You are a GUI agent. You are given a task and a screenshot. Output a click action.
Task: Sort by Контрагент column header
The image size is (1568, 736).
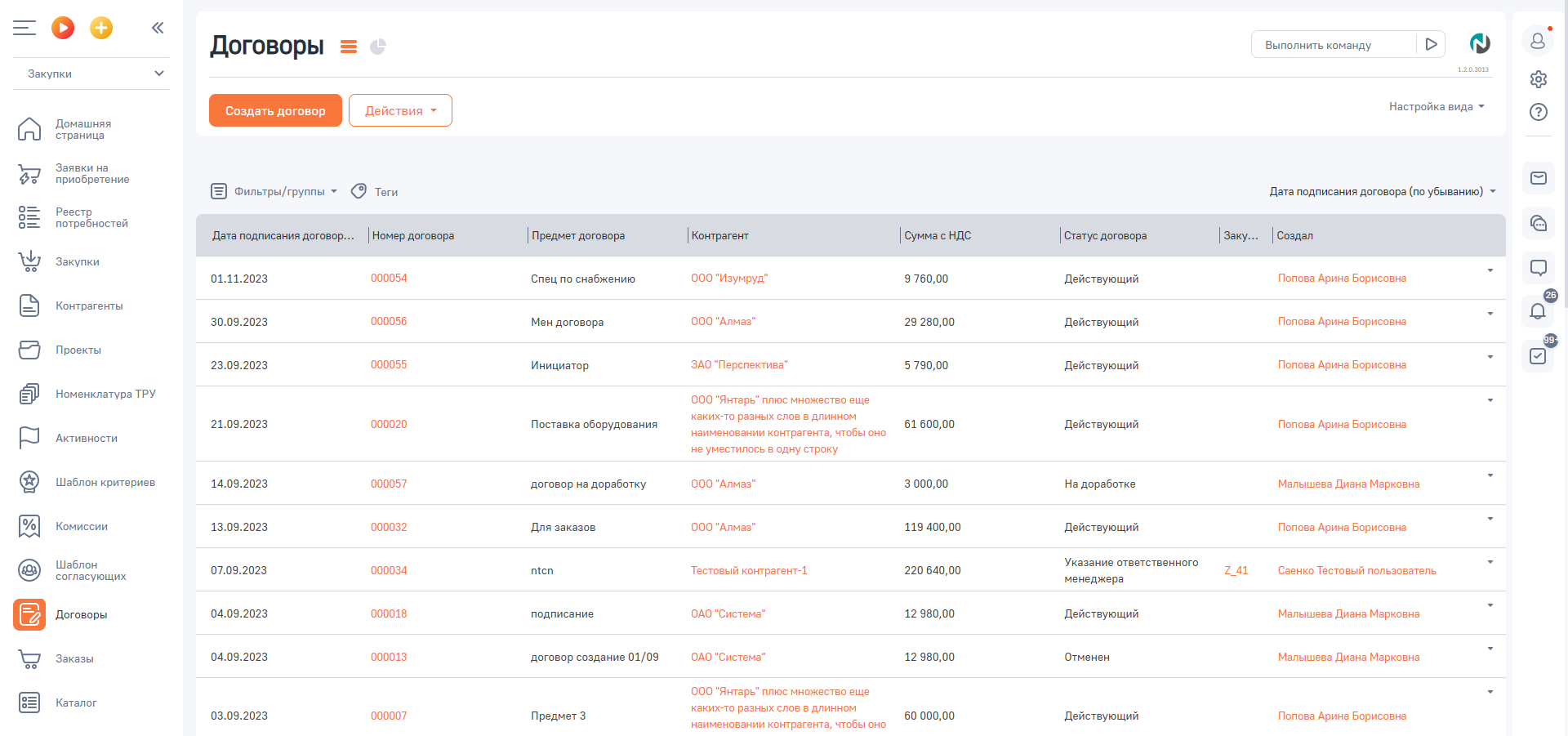coord(719,235)
